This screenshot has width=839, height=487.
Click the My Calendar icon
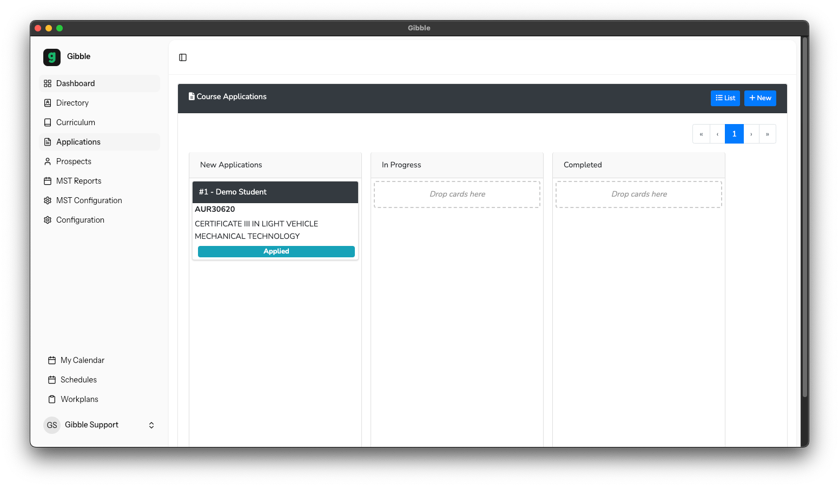(52, 361)
